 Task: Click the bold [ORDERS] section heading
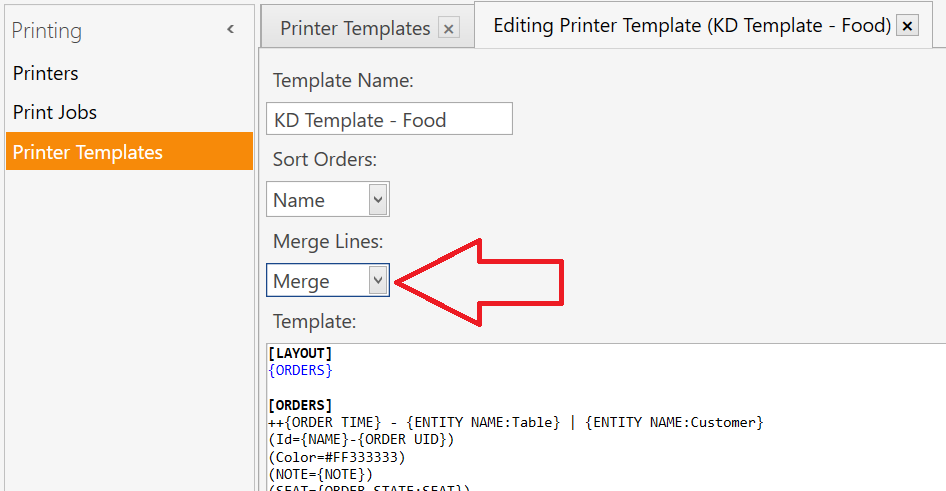coord(300,405)
